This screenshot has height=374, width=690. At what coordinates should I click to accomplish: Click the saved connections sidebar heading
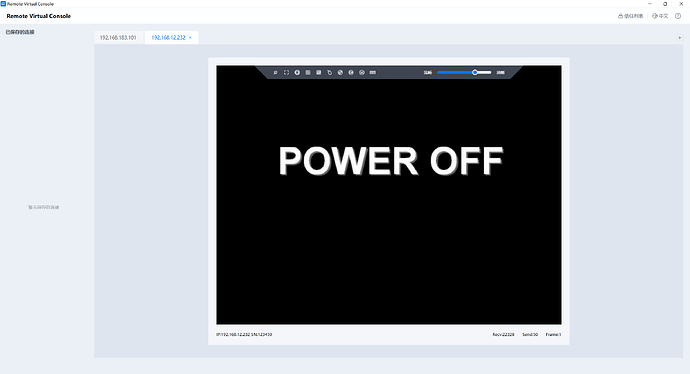click(20, 32)
